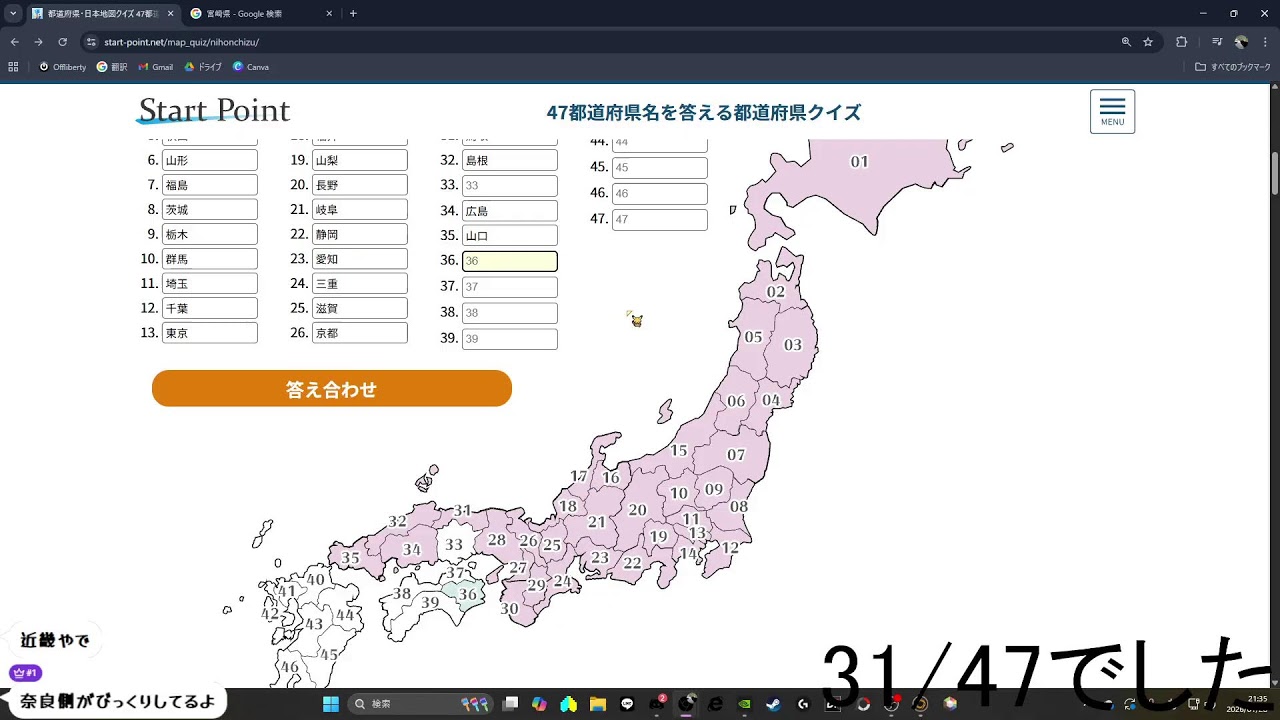
Task: Go back in browser history
Action: point(14,42)
